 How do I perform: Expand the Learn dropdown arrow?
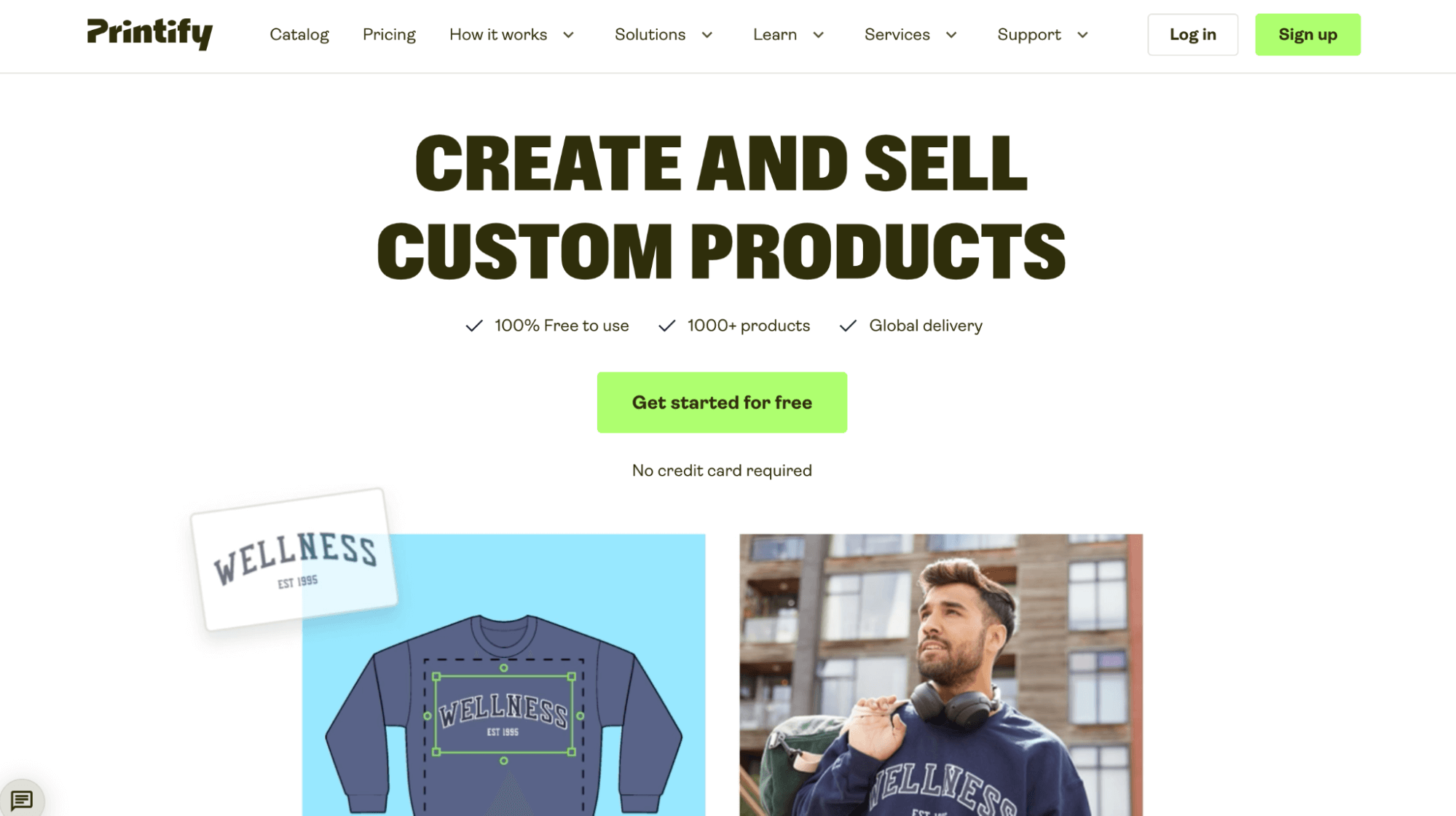click(x=819, y=35)
